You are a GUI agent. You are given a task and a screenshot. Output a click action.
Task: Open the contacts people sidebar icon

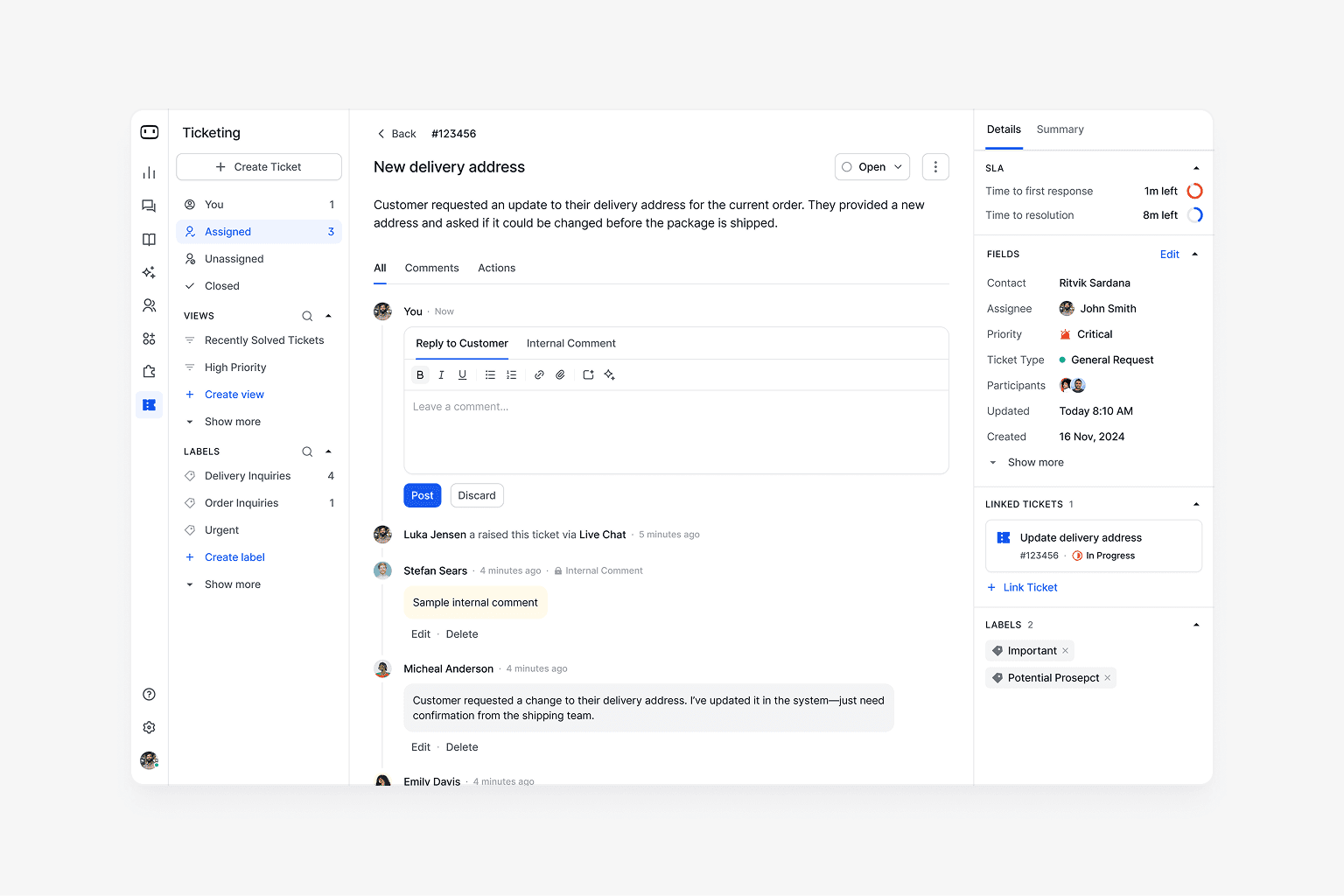[x=149, y=305]
